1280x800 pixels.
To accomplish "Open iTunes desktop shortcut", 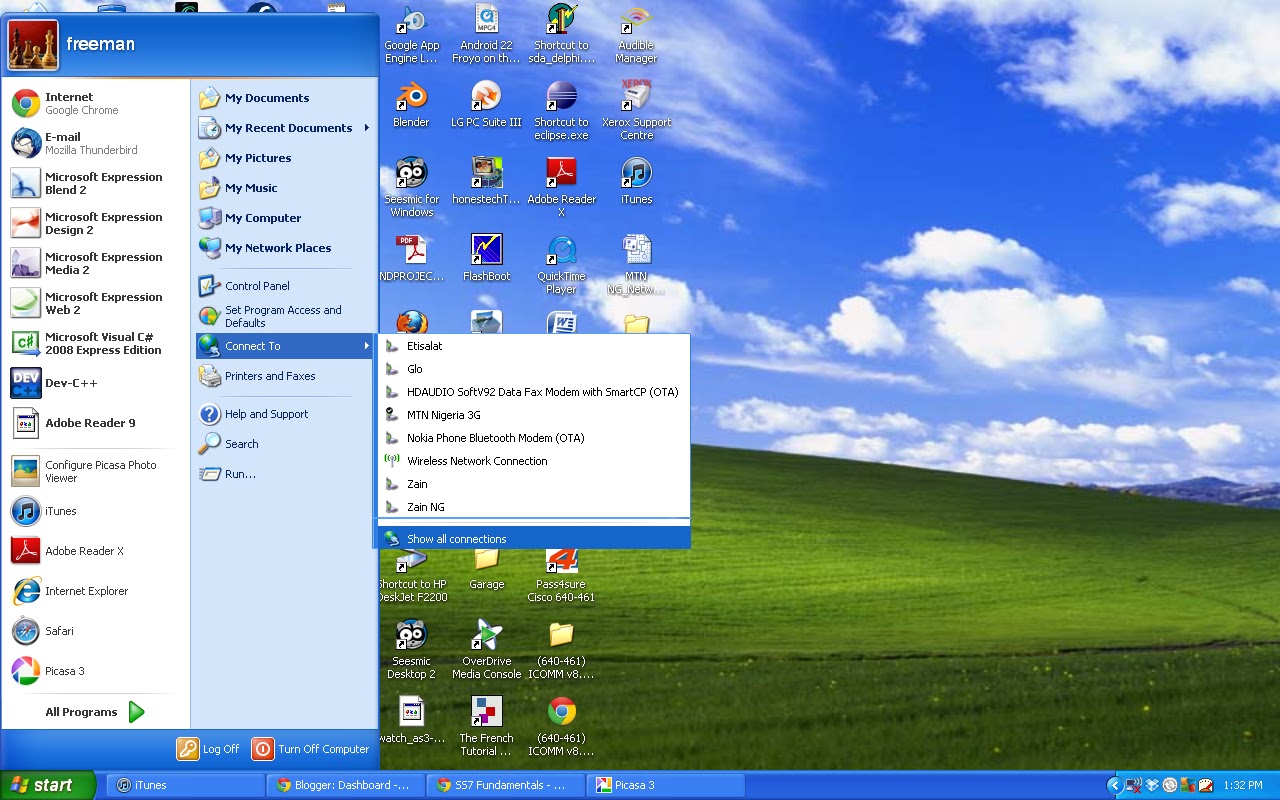I will pos(636,182).
